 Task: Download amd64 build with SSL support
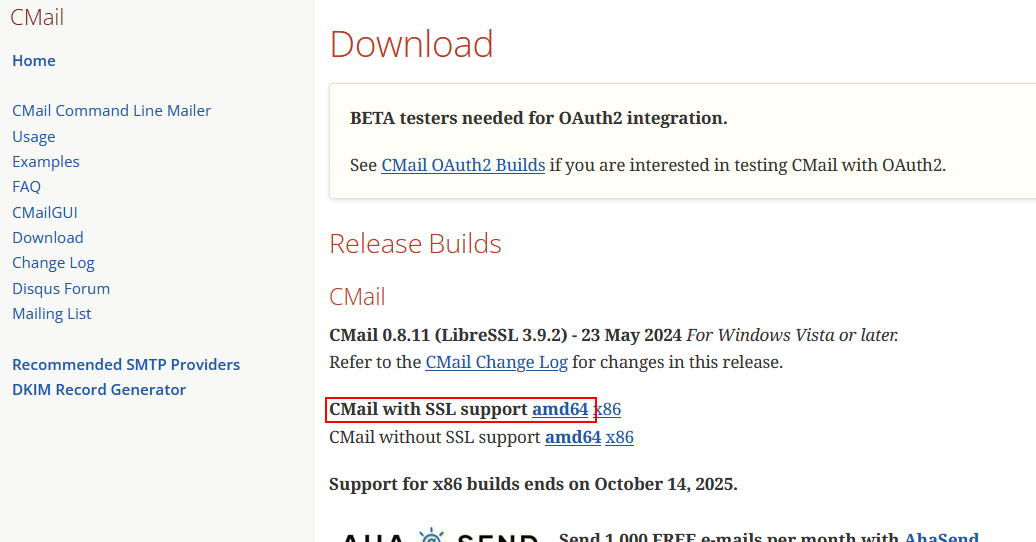pos(560,409)
